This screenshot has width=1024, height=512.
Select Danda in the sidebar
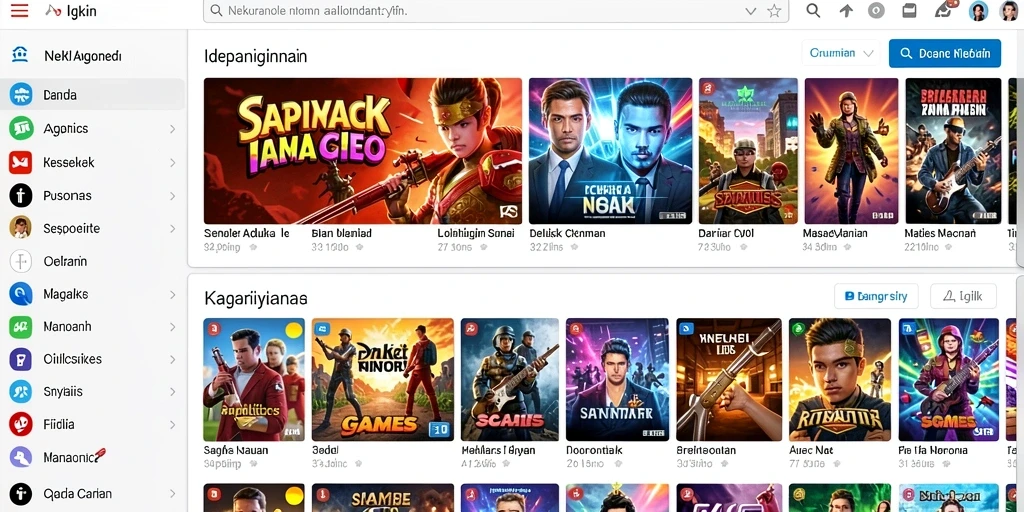pos(93,95)
